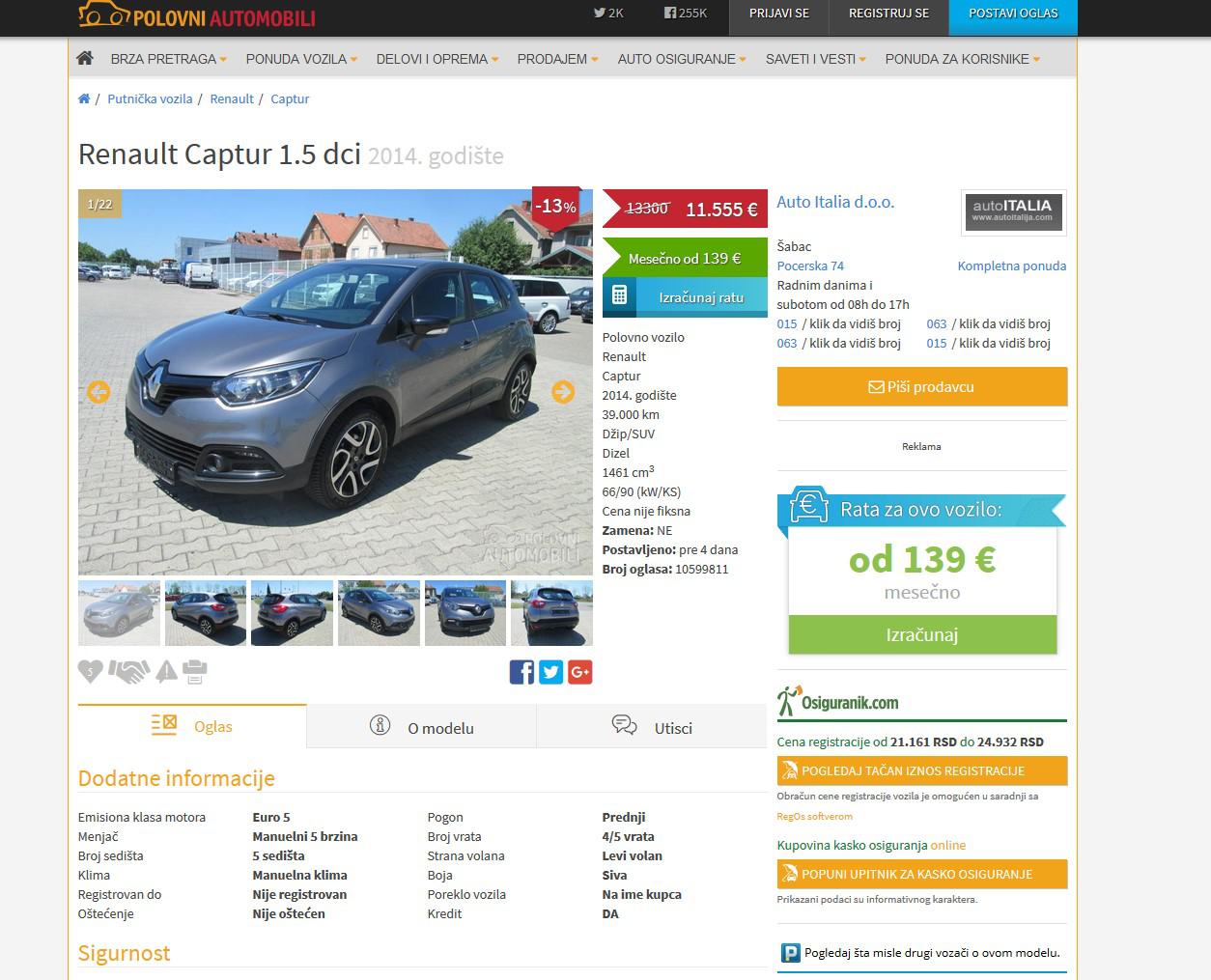Click the calculator icon beside Izračunaj ratu
The image size is (1211, 980).
619,296
